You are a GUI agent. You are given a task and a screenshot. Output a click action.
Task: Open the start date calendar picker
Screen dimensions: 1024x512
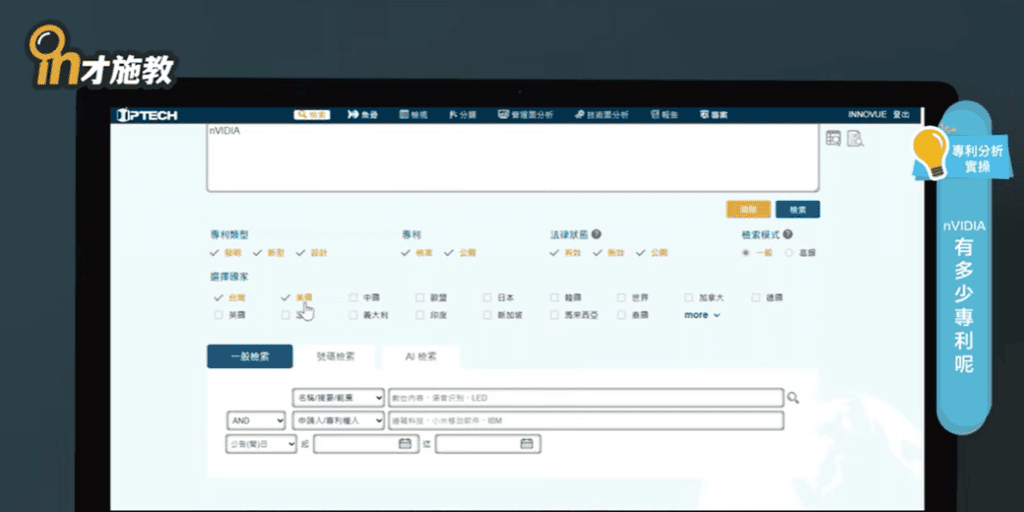pos(405,444)
